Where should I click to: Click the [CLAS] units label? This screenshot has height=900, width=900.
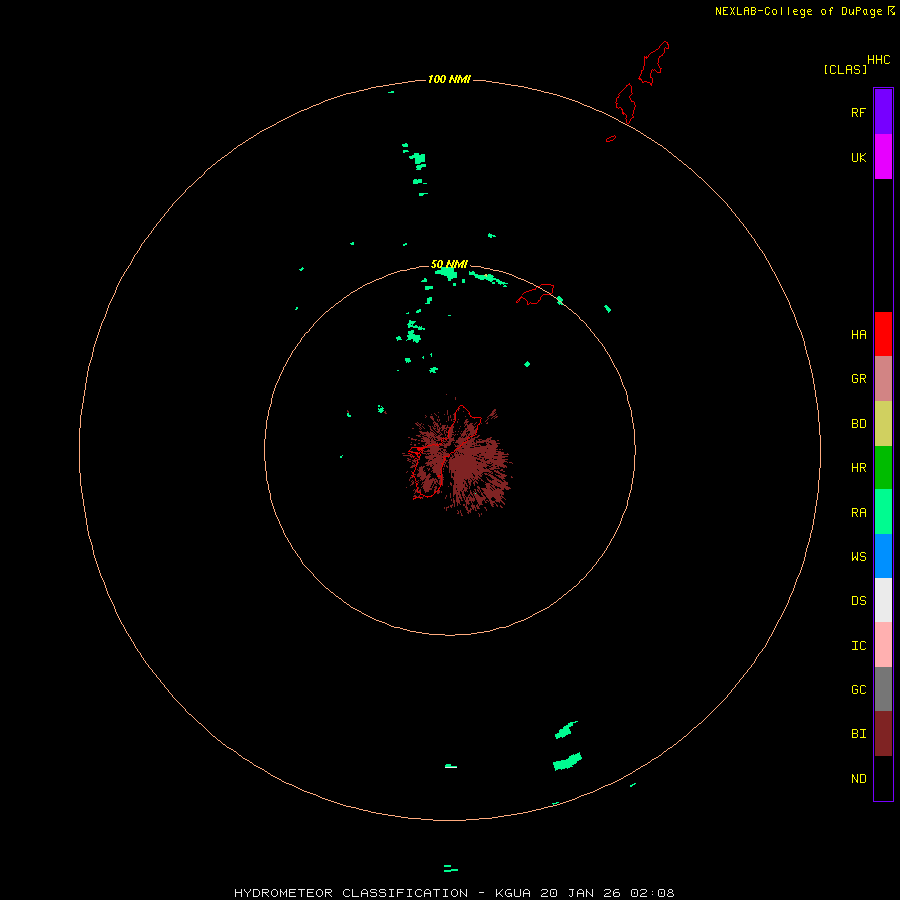845,69
